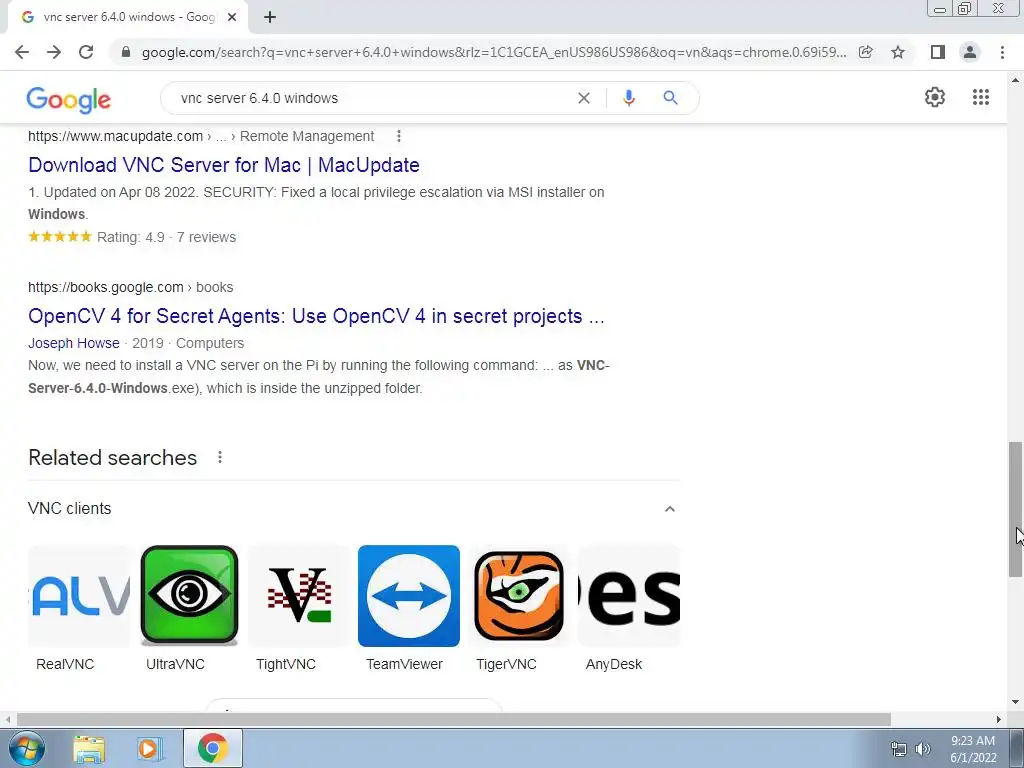Image resolution: width=1024 pixels, height=768 pixels.
Task: Click the Rating: 4.9 · 7 reviews text
Action: pyautogui.click(x=167, y=237)
